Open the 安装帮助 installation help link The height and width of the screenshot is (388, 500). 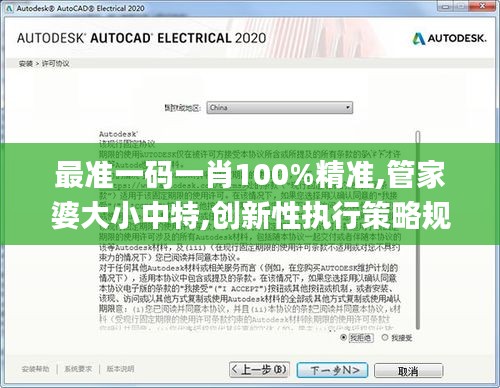[35, 369]
